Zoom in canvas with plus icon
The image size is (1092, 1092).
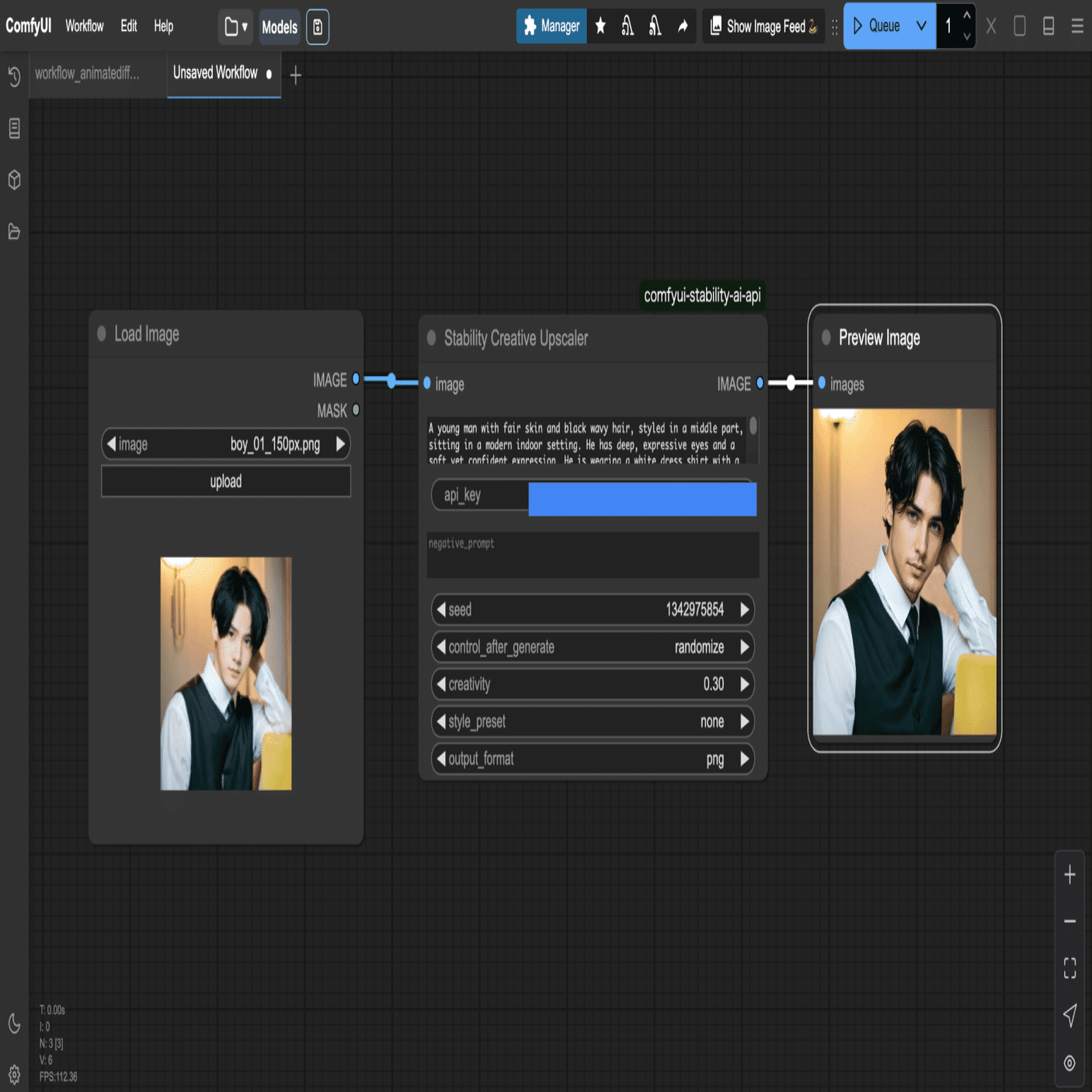1069,875
